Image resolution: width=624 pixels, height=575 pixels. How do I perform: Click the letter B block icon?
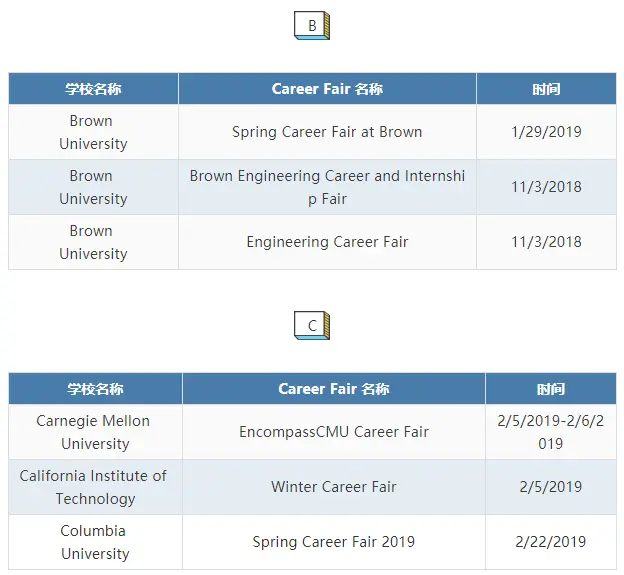312,25
